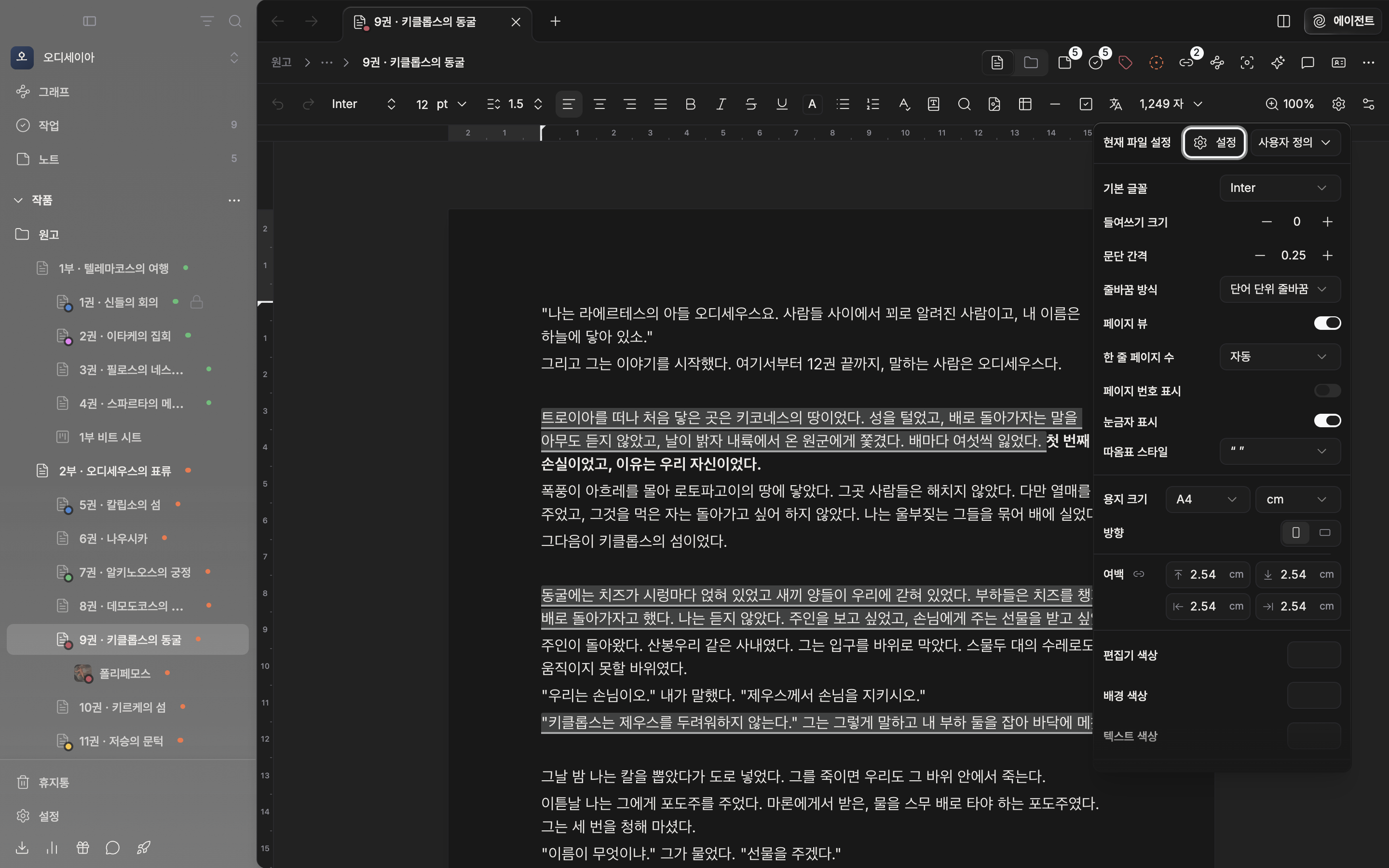Apply strikethrough formatting
The width and height of the screenshot is (1389, 868).
[751, 104]
